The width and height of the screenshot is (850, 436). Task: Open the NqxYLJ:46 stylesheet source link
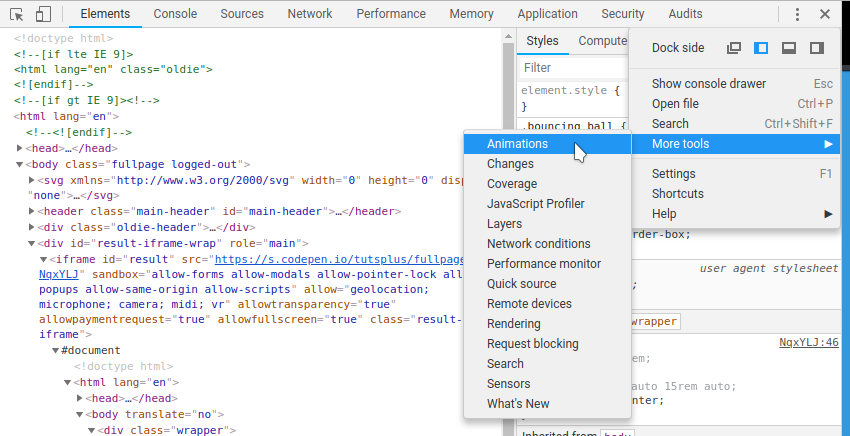pos(808,343)
